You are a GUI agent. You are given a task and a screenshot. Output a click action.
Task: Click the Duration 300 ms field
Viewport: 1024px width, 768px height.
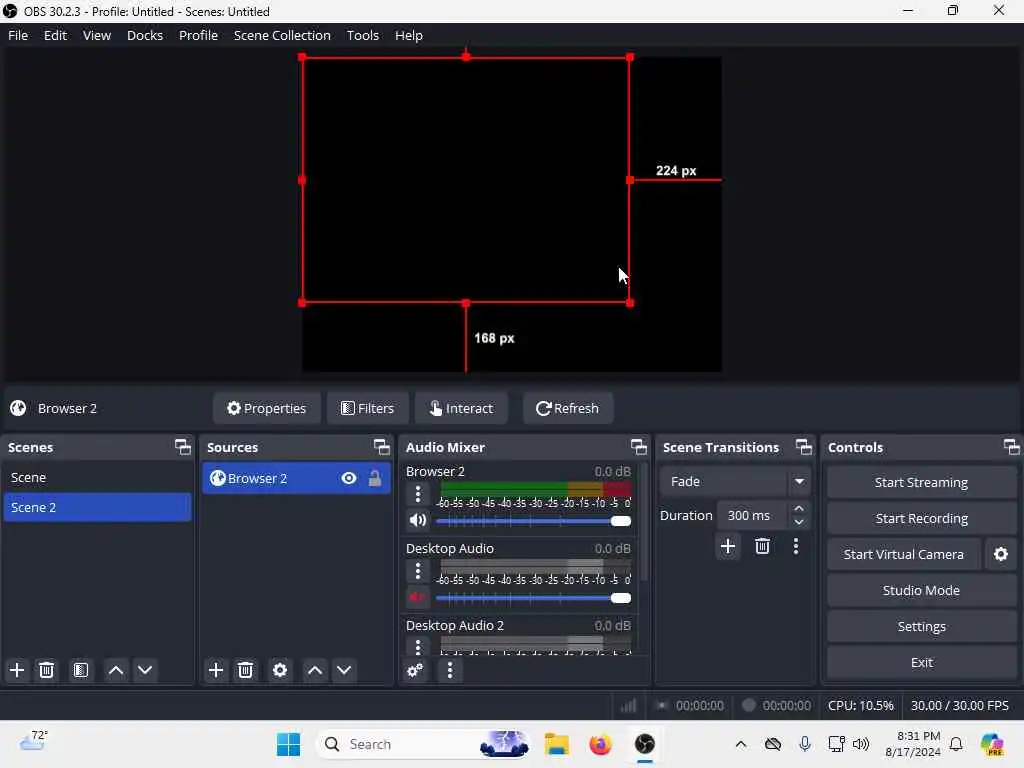click(753, 515)
